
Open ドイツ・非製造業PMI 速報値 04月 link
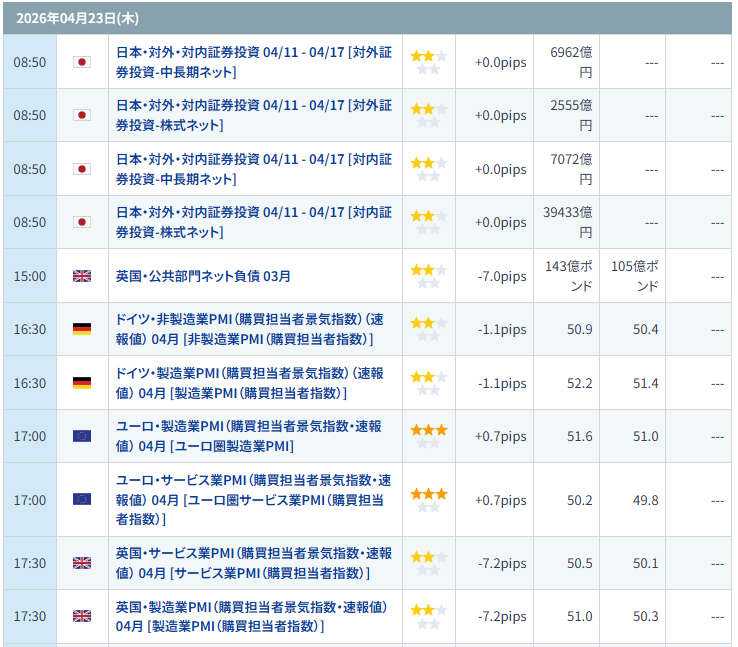tap(249, 329)
